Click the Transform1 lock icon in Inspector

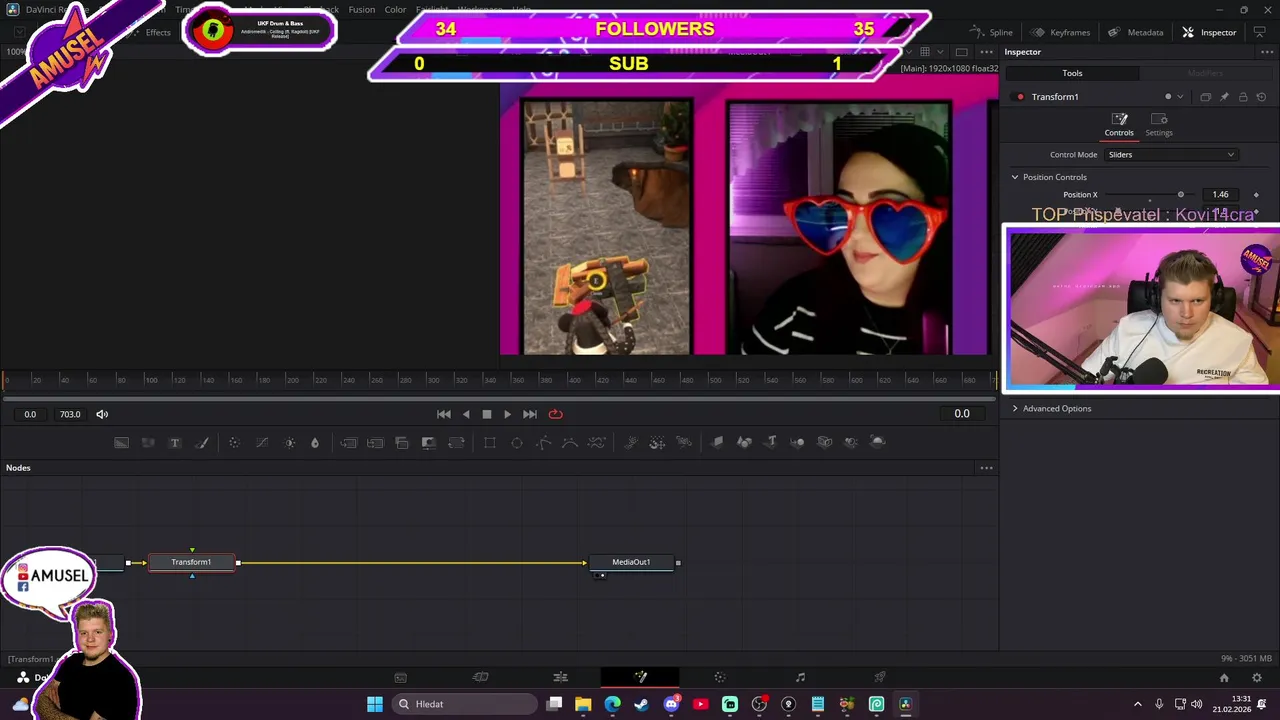(1243, 97)
